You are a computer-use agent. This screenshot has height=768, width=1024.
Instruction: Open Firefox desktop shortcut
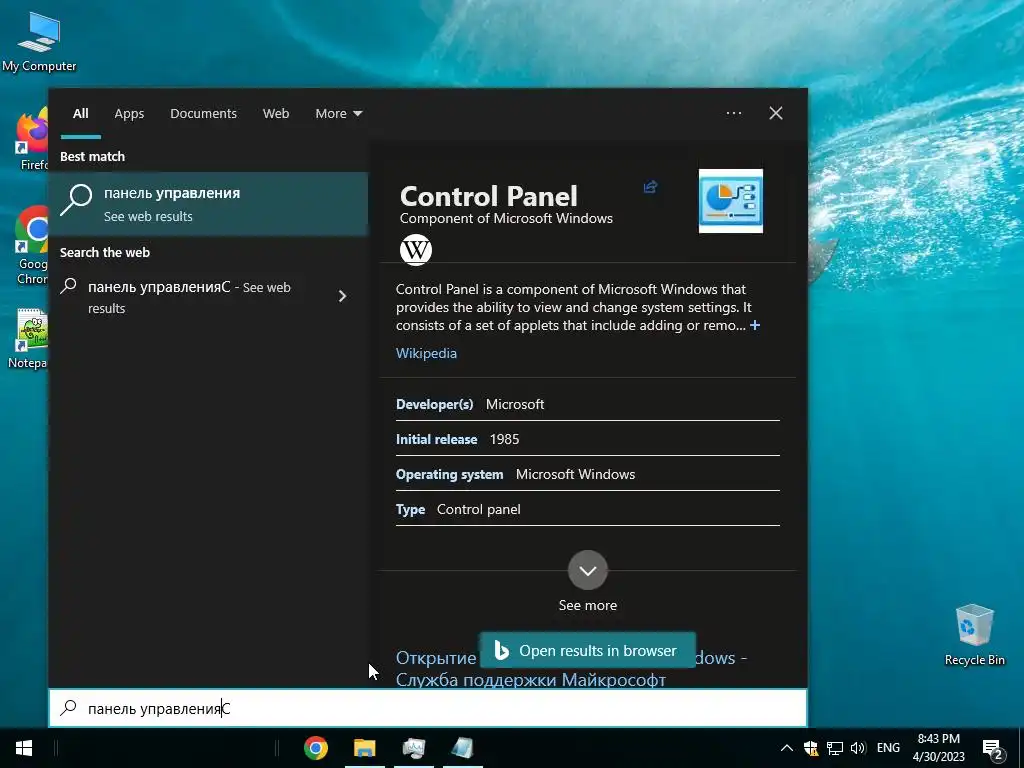tap(31, 140)
